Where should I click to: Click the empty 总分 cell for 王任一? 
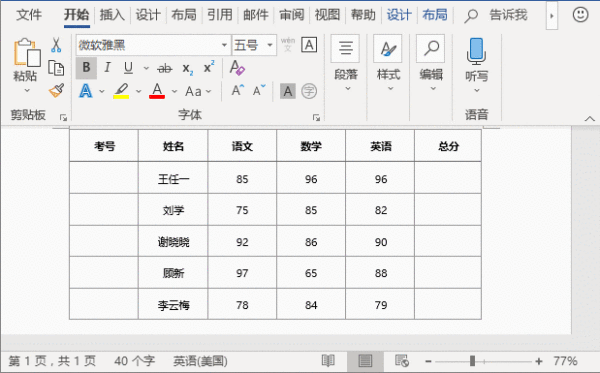[448, 178]
